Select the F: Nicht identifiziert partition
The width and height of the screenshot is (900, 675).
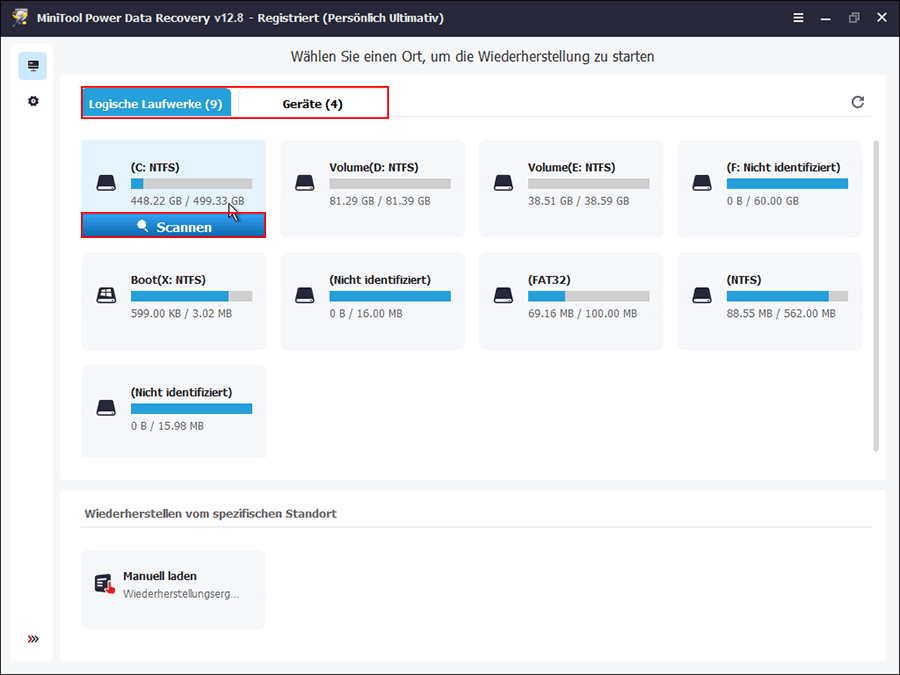pyautogui.click(x=769, y=189)
